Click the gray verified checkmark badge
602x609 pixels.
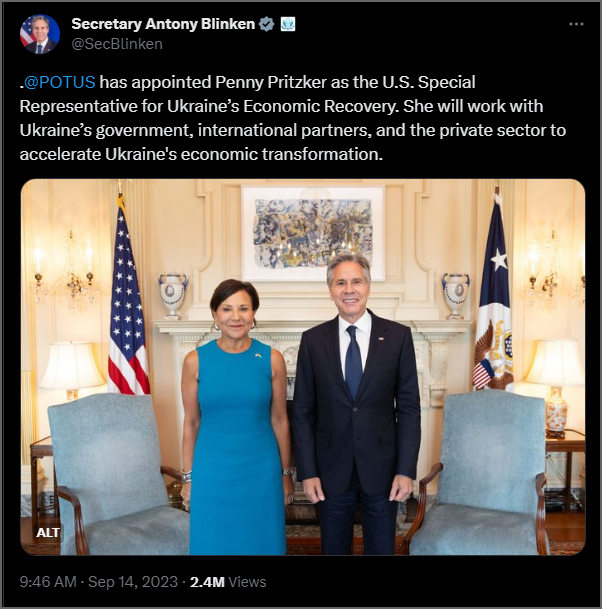[x=266, y=24]
